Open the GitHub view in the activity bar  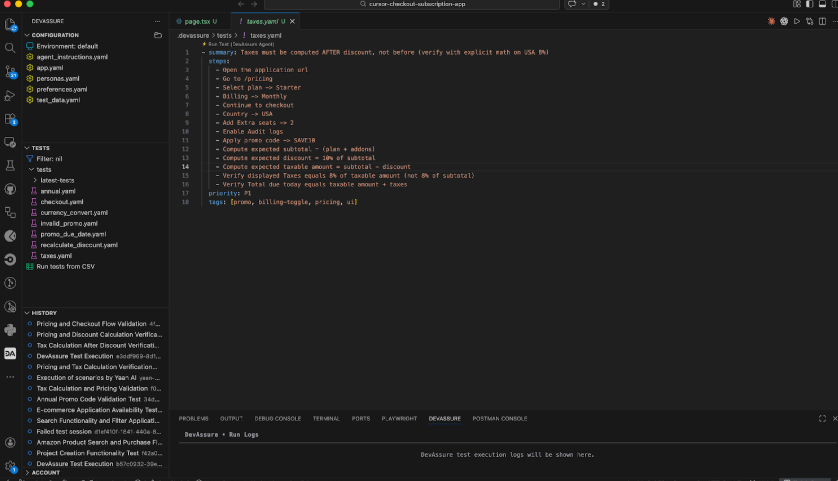(10, 189)
